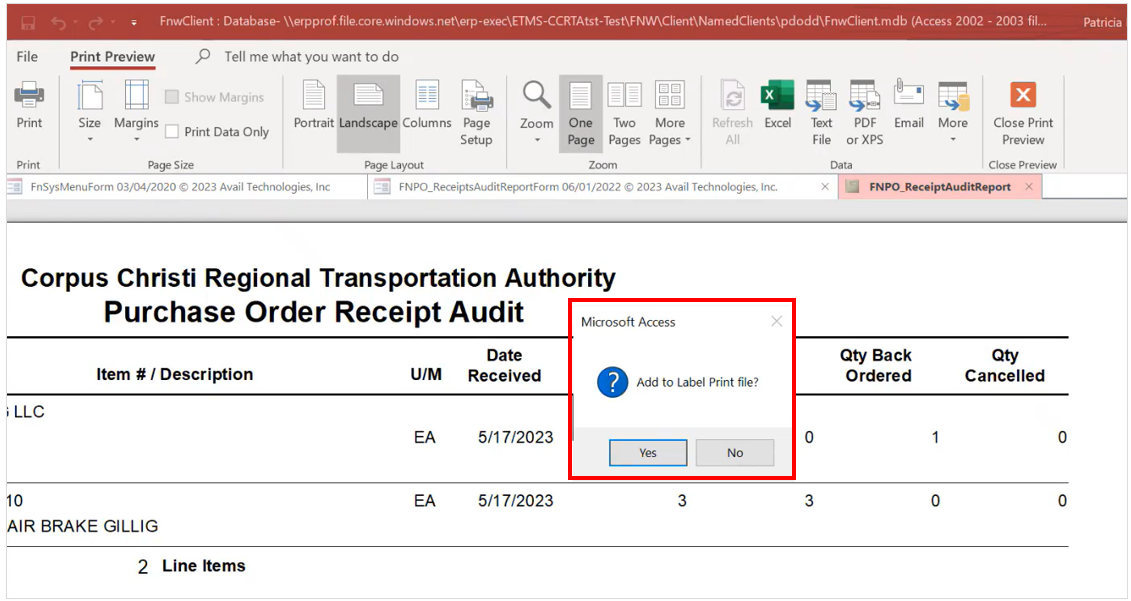
Task: Select Portrait page orientation
Action: pos(314,105)
